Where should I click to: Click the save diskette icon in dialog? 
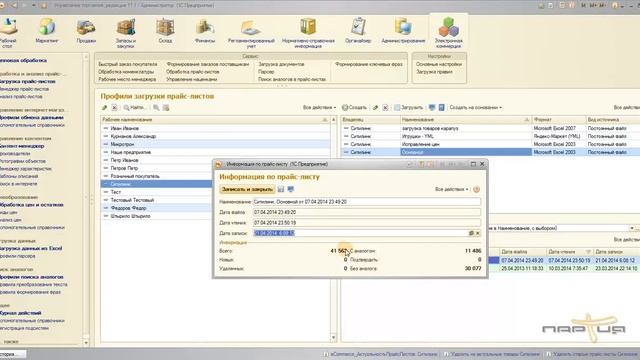(281, 189)
